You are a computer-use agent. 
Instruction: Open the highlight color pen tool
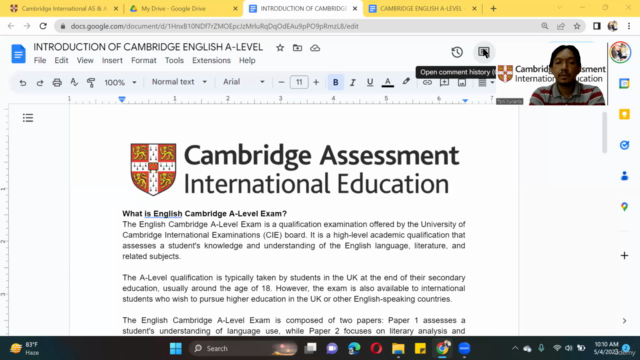pyautogui.click(x=406, y=82)
